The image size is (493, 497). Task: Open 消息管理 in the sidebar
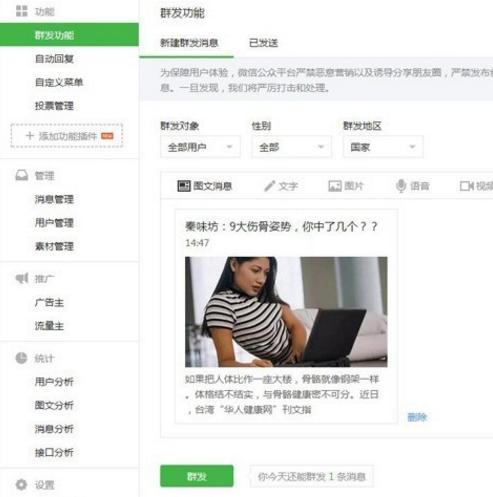pyautogui.click(x=54, y=199)
